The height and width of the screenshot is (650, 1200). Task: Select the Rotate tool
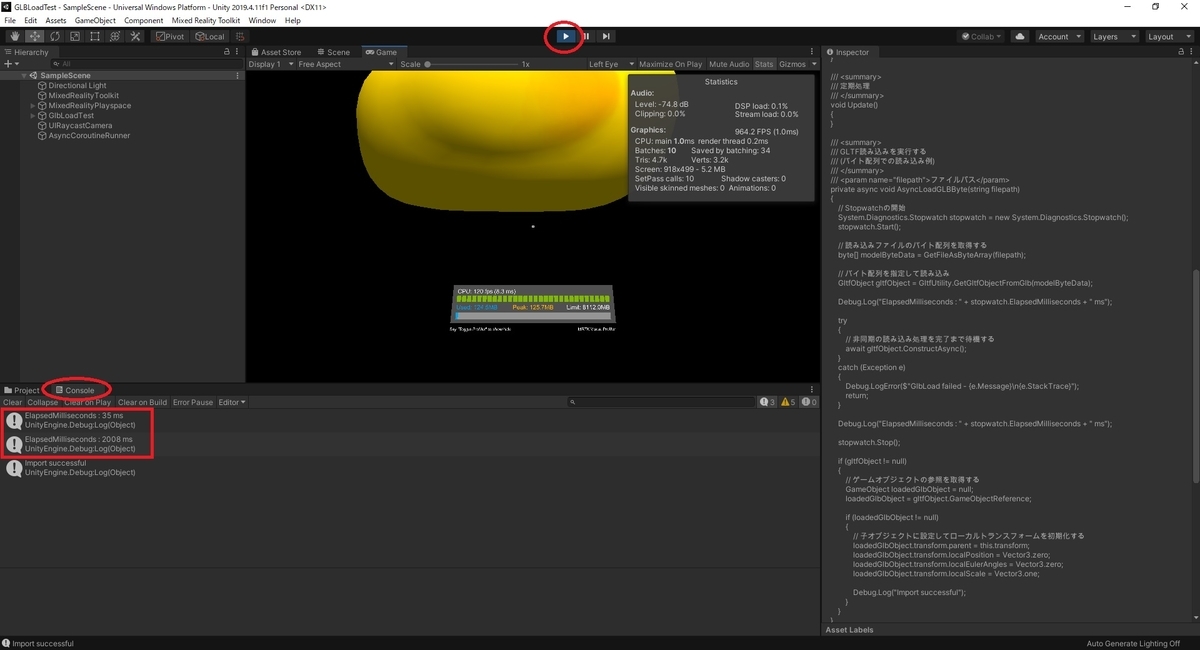click(x=54, y=36)
